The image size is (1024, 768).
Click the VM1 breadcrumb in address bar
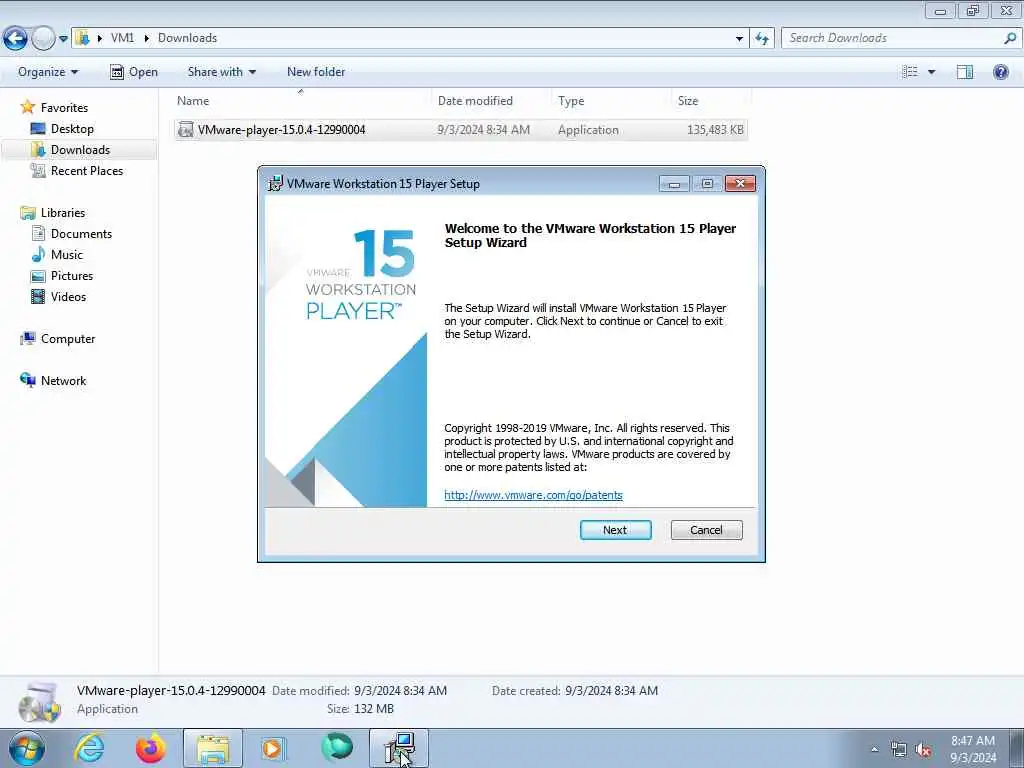click(x=122, y=38)
